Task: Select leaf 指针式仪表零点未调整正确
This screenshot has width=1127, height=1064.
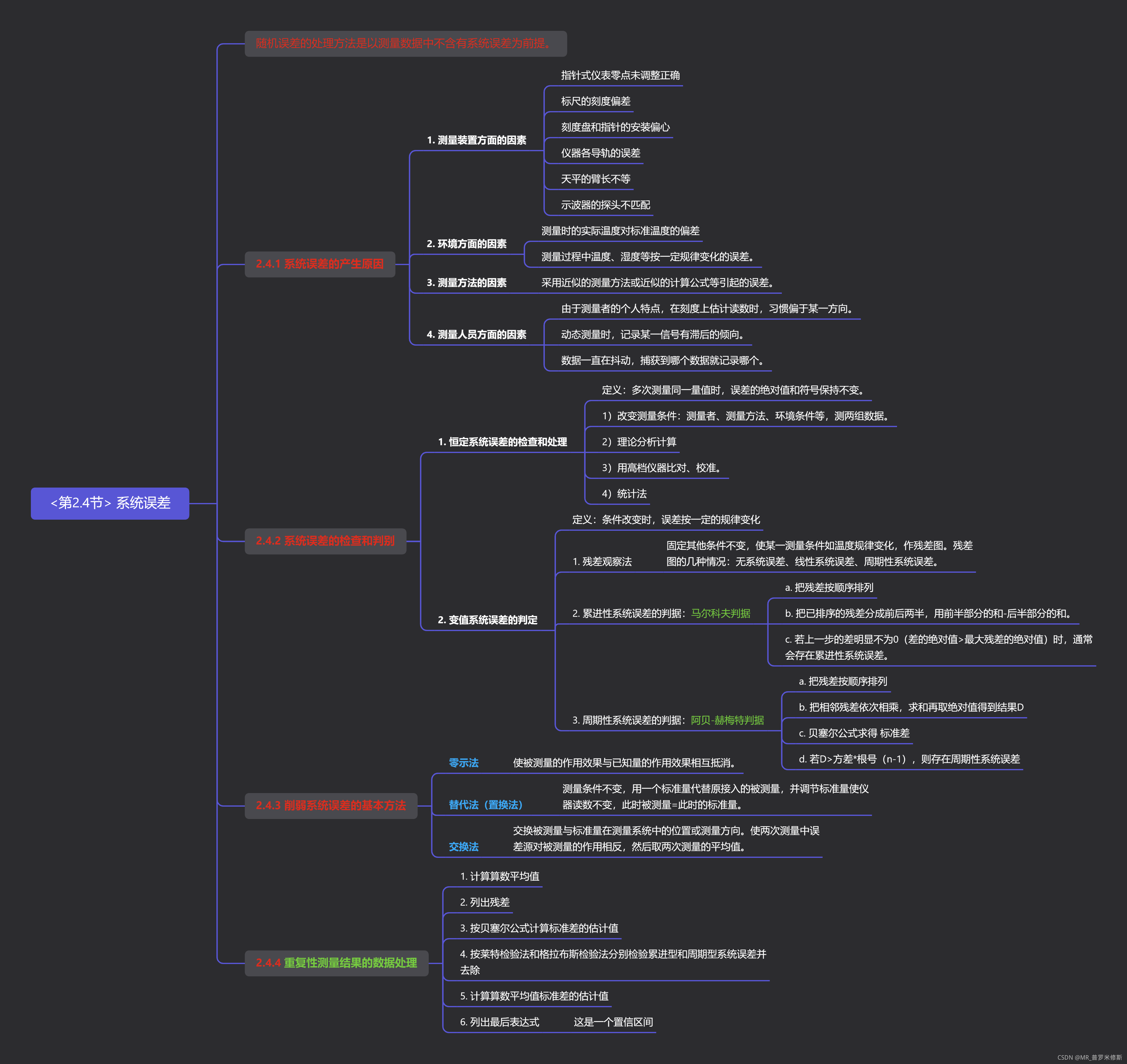Action: [x=620, y=75]
